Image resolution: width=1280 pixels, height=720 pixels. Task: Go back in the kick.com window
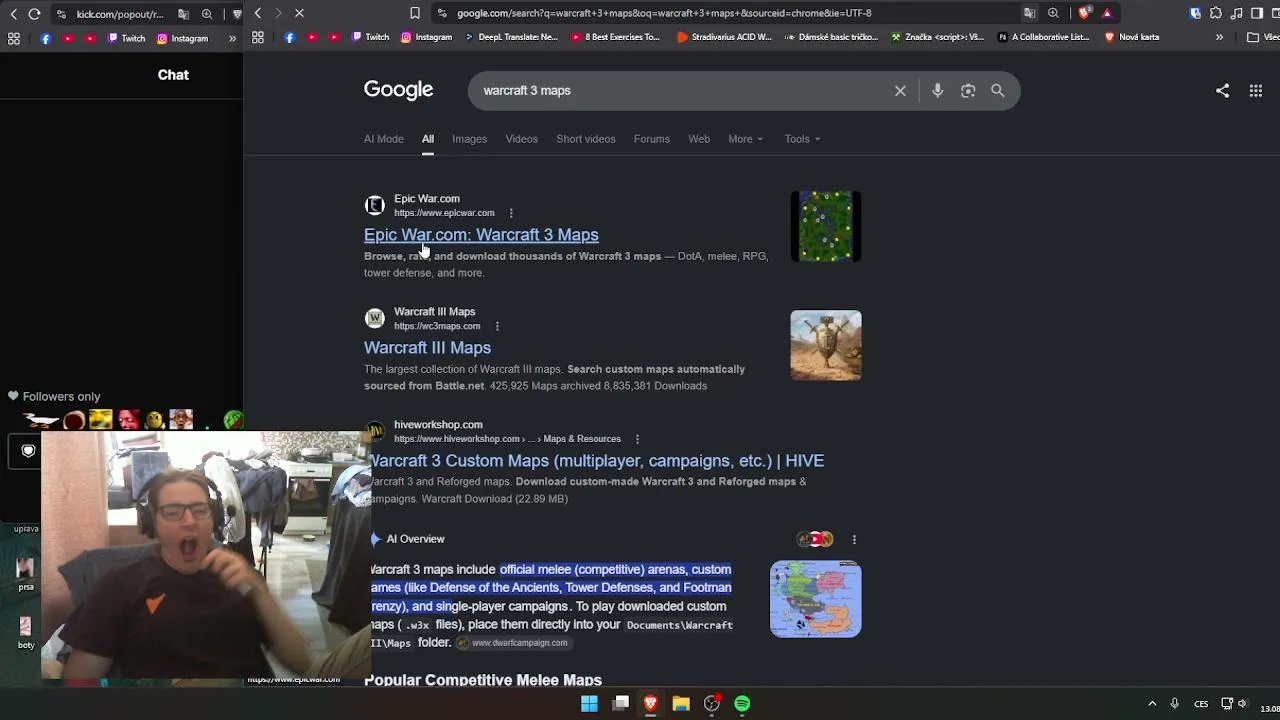pyautogui.click(x=13, y=14)
